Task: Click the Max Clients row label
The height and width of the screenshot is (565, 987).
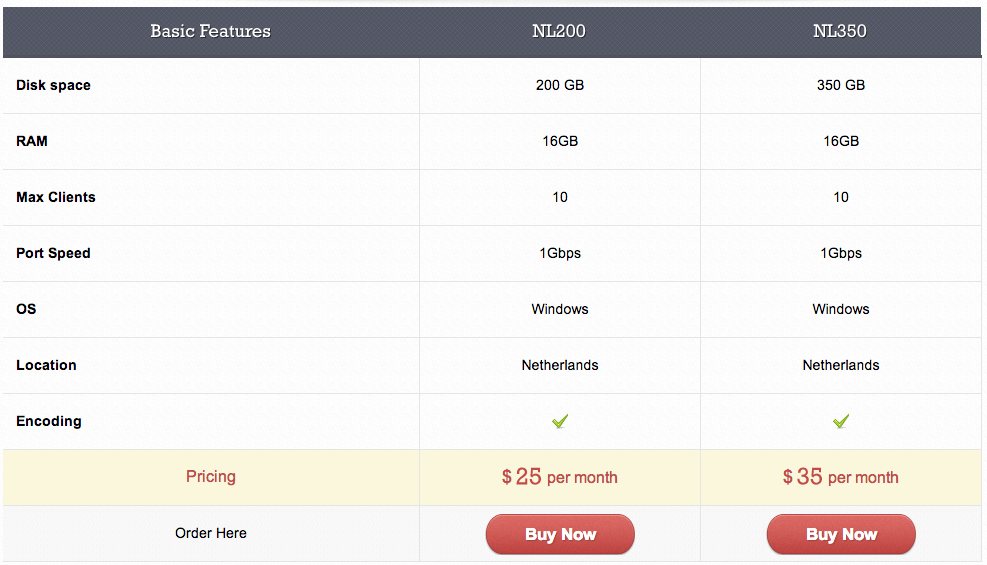Action: pos(56,197)
